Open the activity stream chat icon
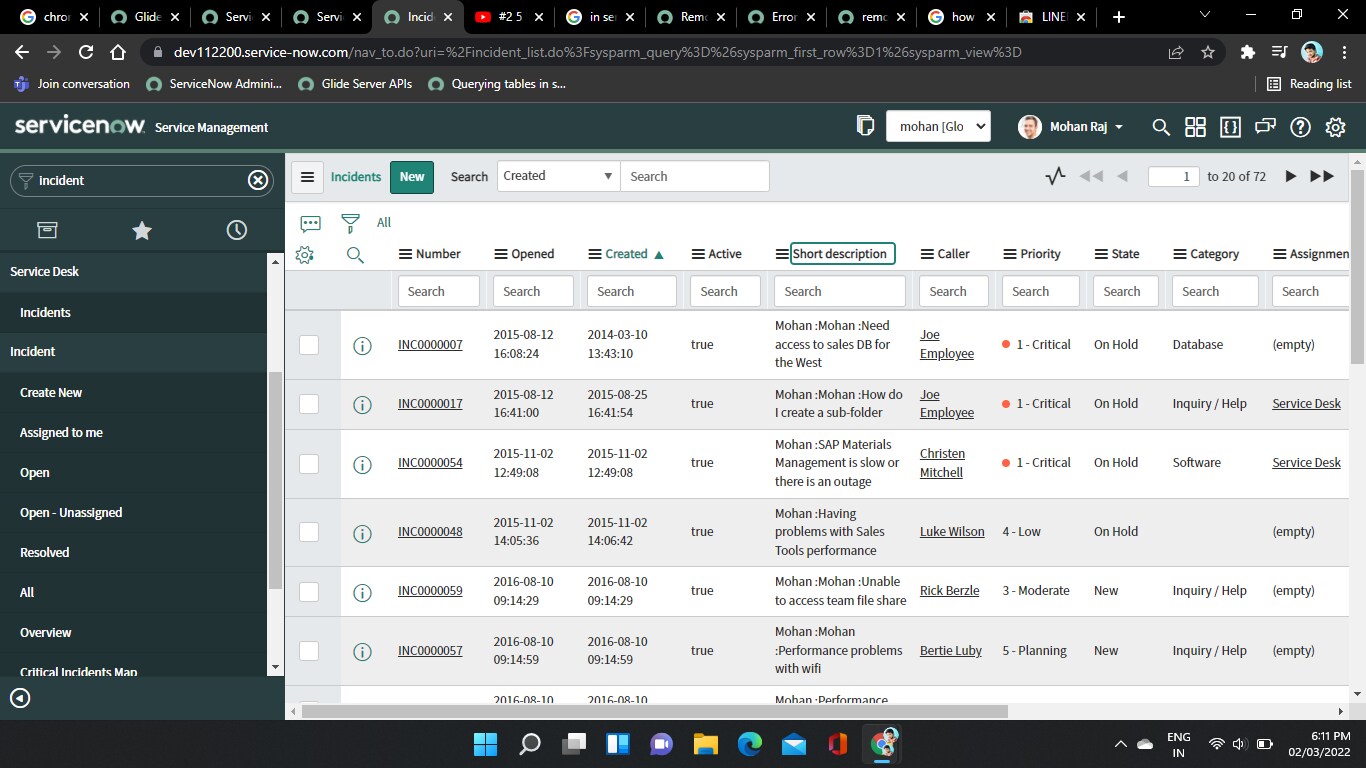The height and width of the screenshot is (768, 1366). [x=310, y=223]
